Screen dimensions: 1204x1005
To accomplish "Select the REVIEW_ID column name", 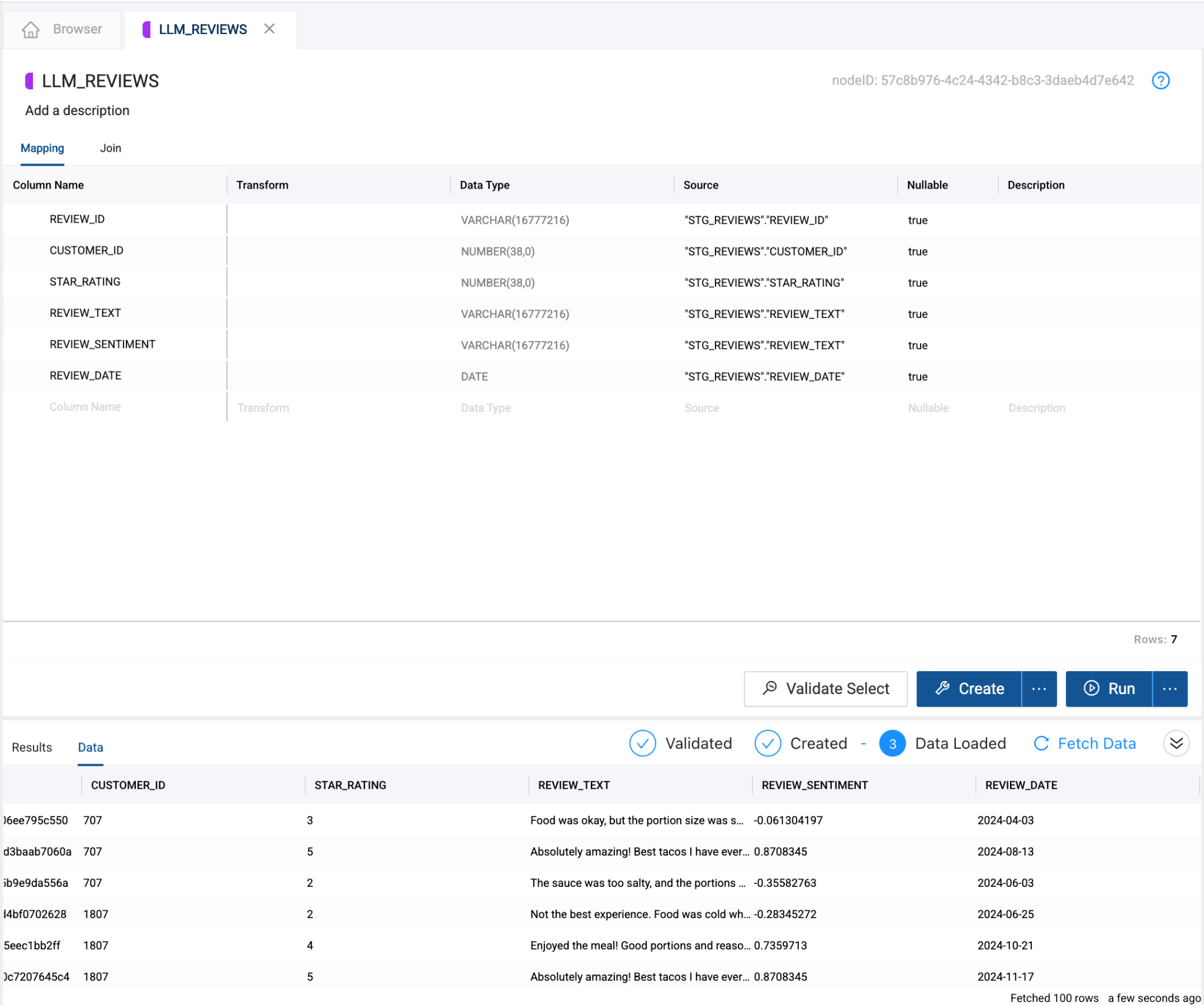I will click(77, 219).
